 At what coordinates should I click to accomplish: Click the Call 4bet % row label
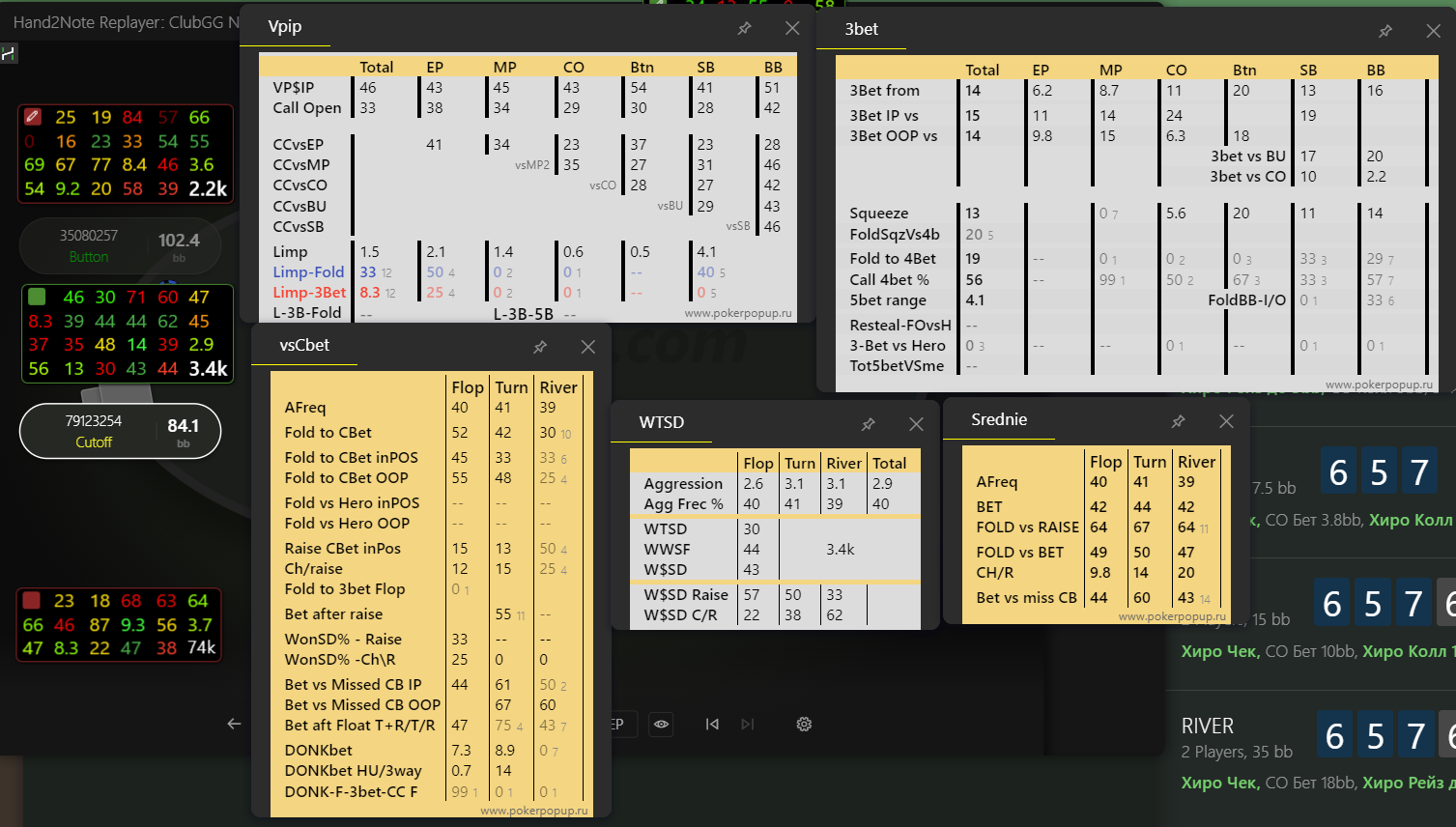point(890,280)
